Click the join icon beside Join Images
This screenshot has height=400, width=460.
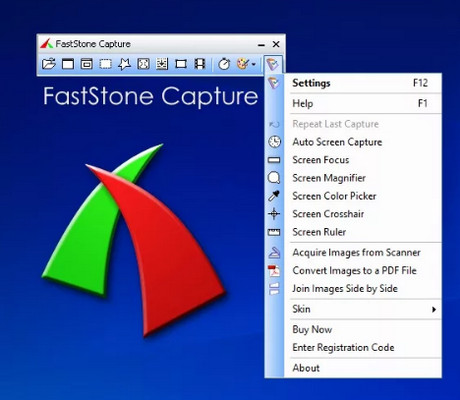(x=274, y=289)
